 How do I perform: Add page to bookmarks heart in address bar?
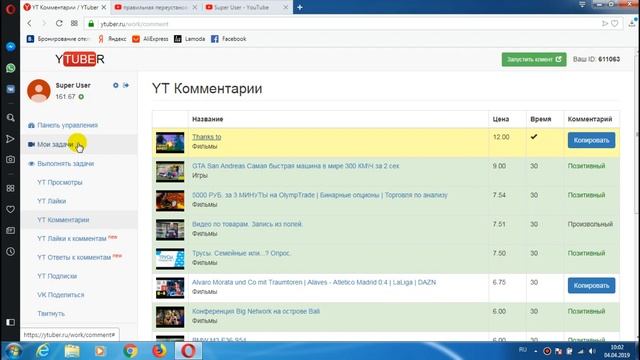pyautogui.click(x=615, y=24)
